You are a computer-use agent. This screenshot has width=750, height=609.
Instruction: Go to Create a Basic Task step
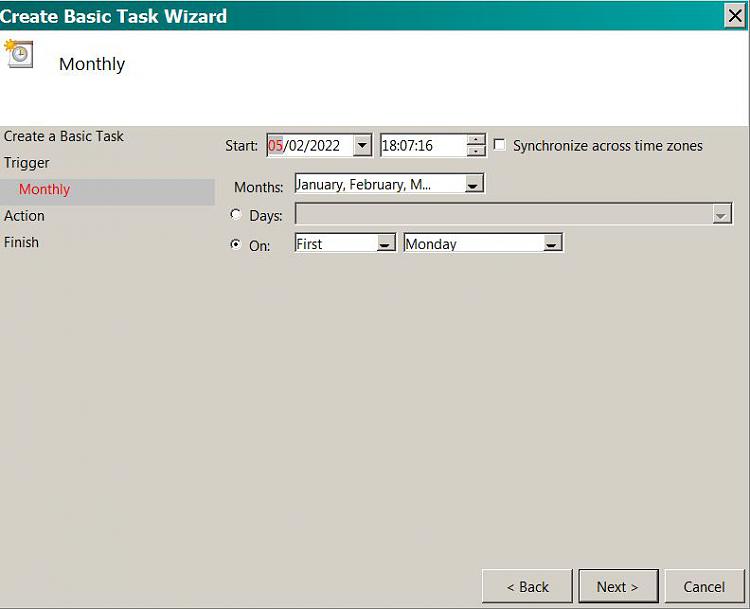tap(64, 136)
